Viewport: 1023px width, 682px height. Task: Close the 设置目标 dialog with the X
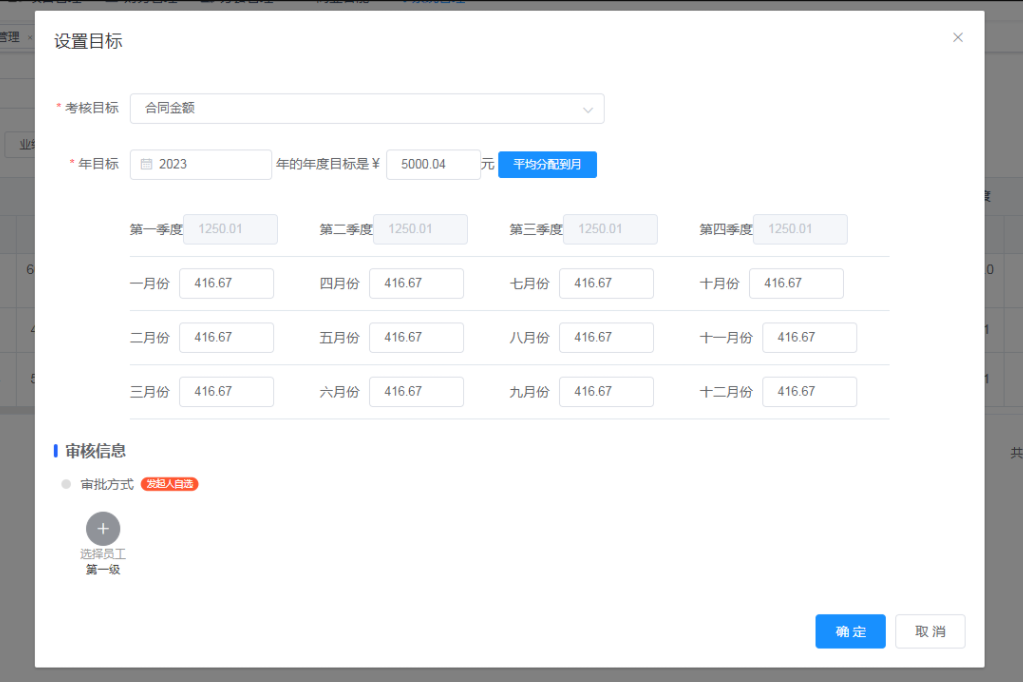click(957, 37)
